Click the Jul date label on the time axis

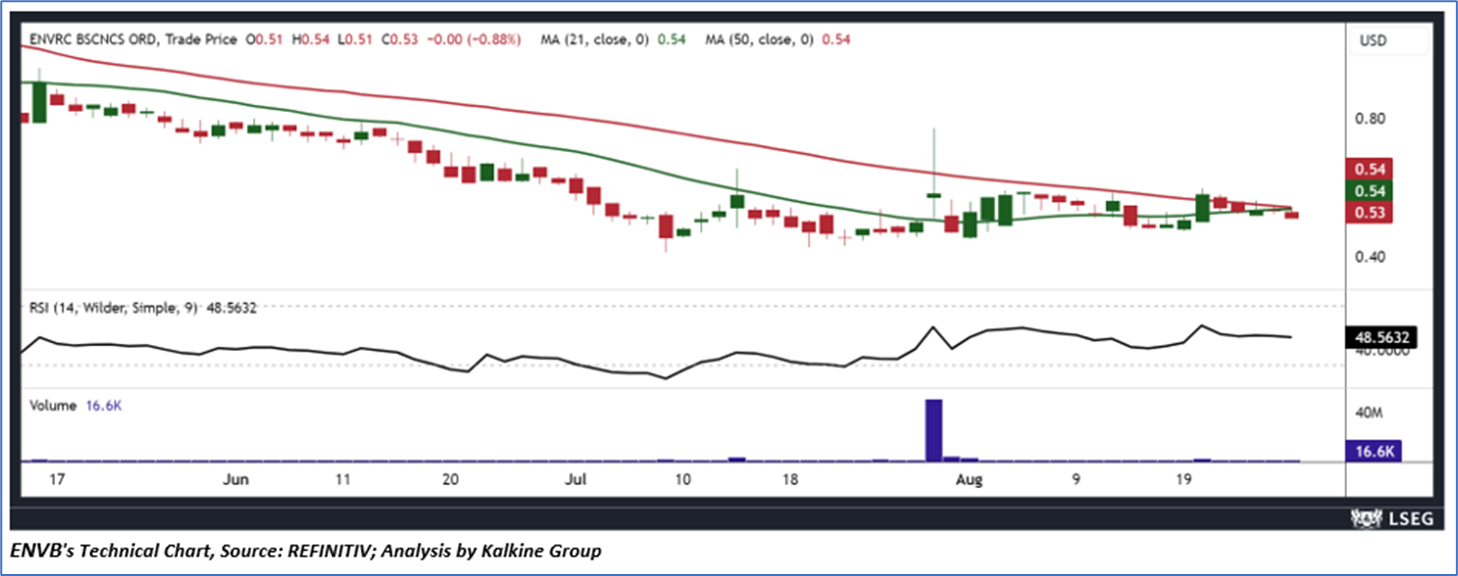[578, 480]
